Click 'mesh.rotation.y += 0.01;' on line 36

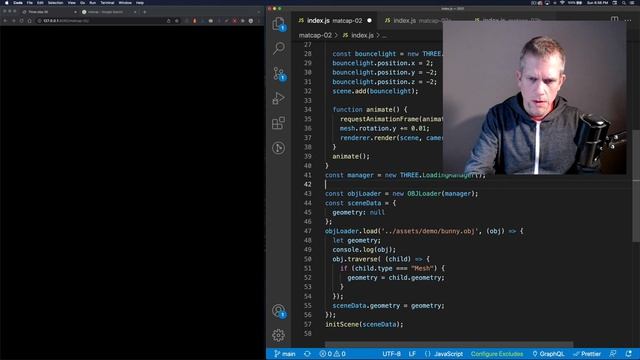click(x=384, y=128)
